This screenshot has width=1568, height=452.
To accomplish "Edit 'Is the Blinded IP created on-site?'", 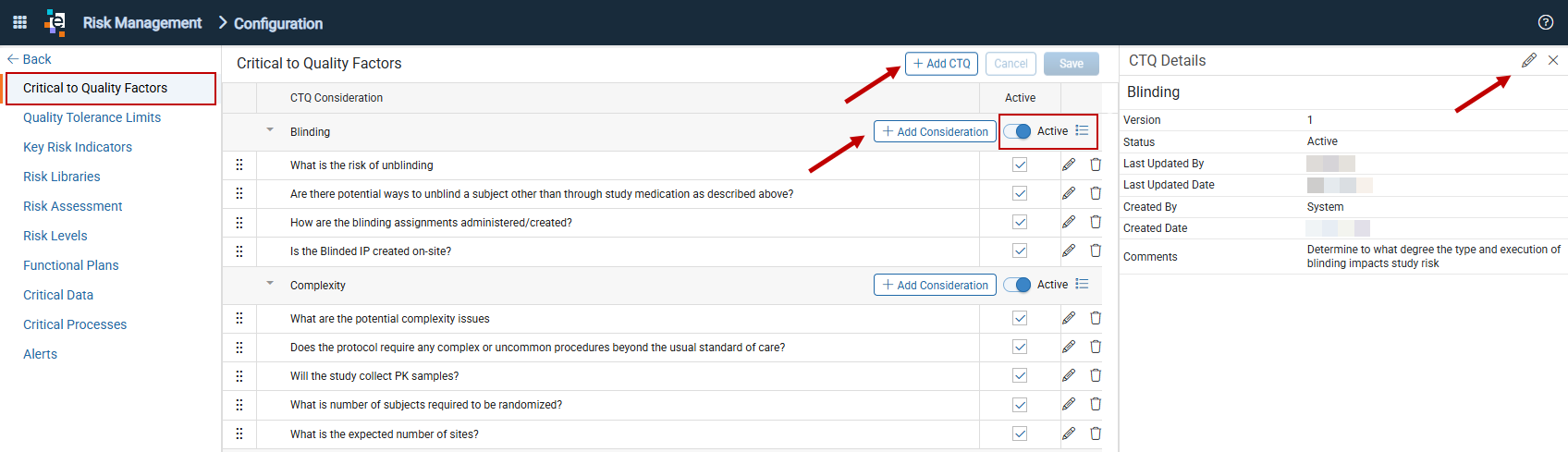I will 1069,250.
